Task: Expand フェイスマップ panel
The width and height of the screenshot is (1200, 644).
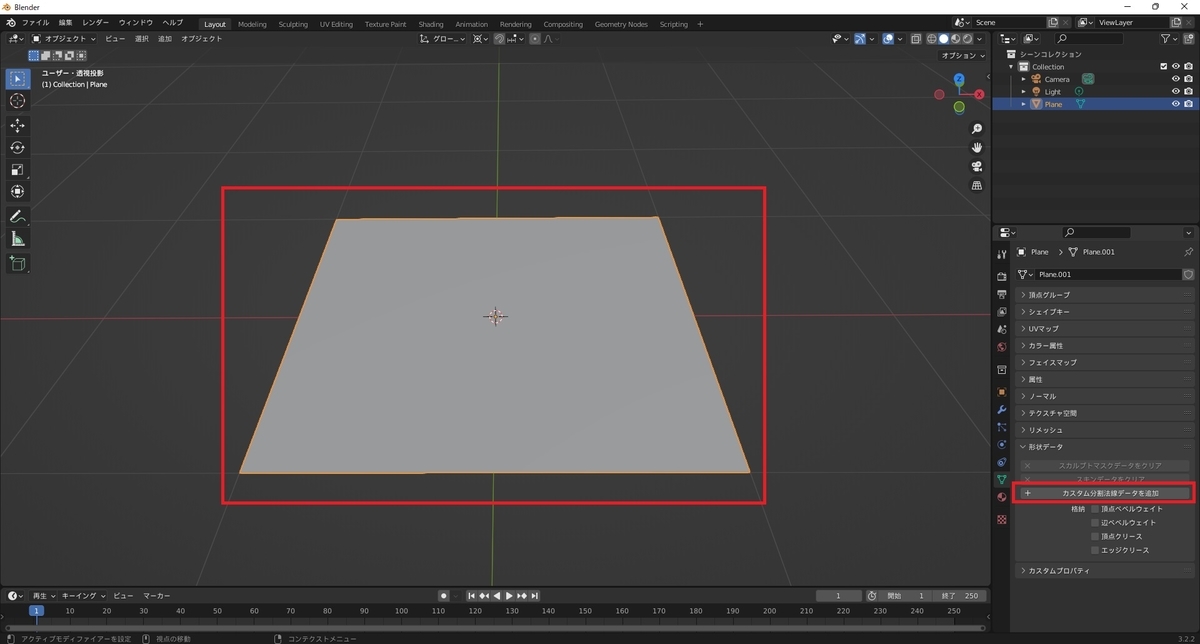Action: tap(1105, 362)
